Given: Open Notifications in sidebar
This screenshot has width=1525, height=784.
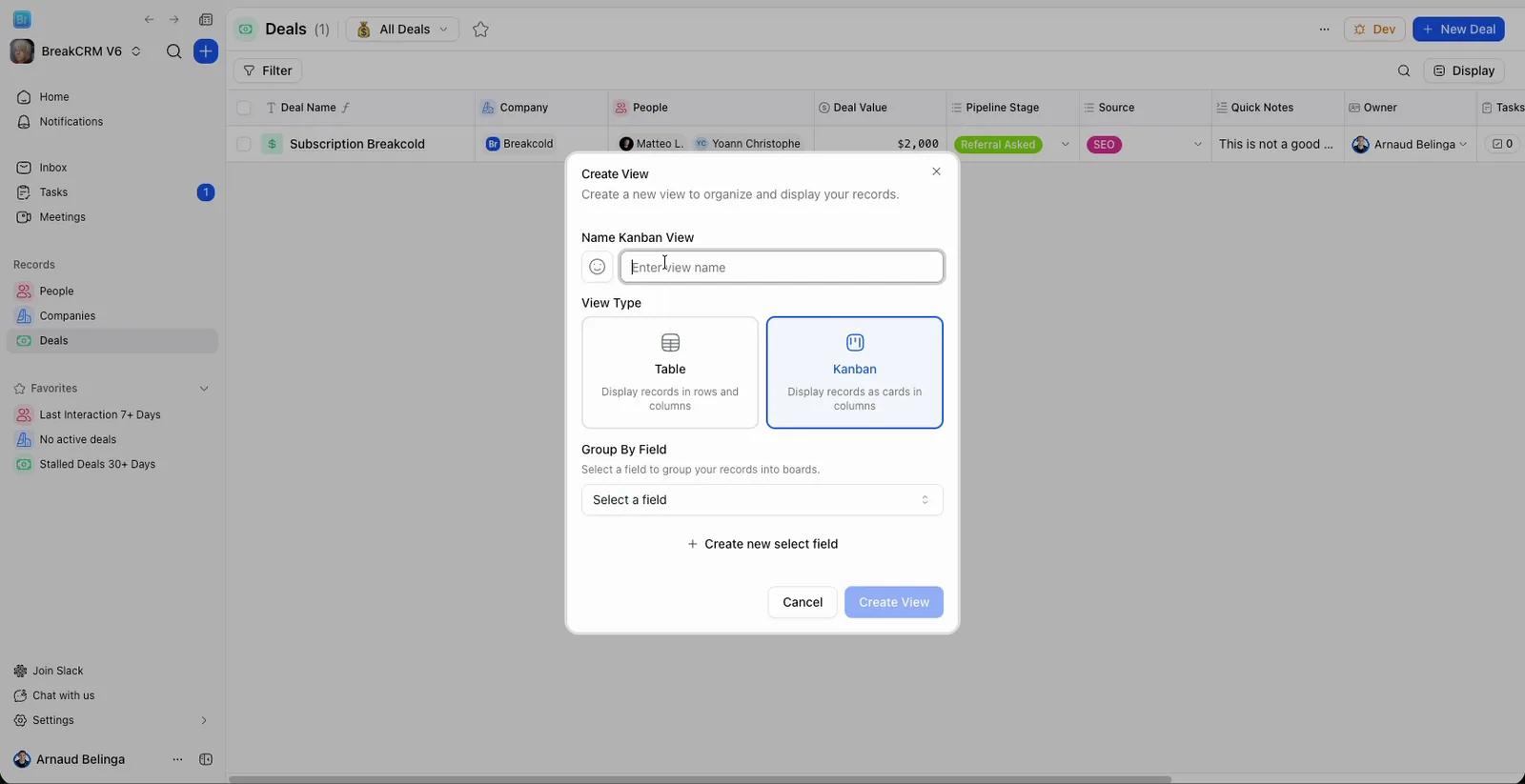Looking at the screenshot, I should (112, 122).
